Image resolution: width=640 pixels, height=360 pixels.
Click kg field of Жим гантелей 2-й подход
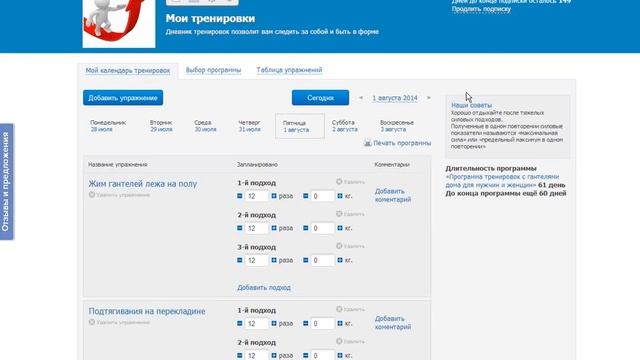[x=322, y=228]
